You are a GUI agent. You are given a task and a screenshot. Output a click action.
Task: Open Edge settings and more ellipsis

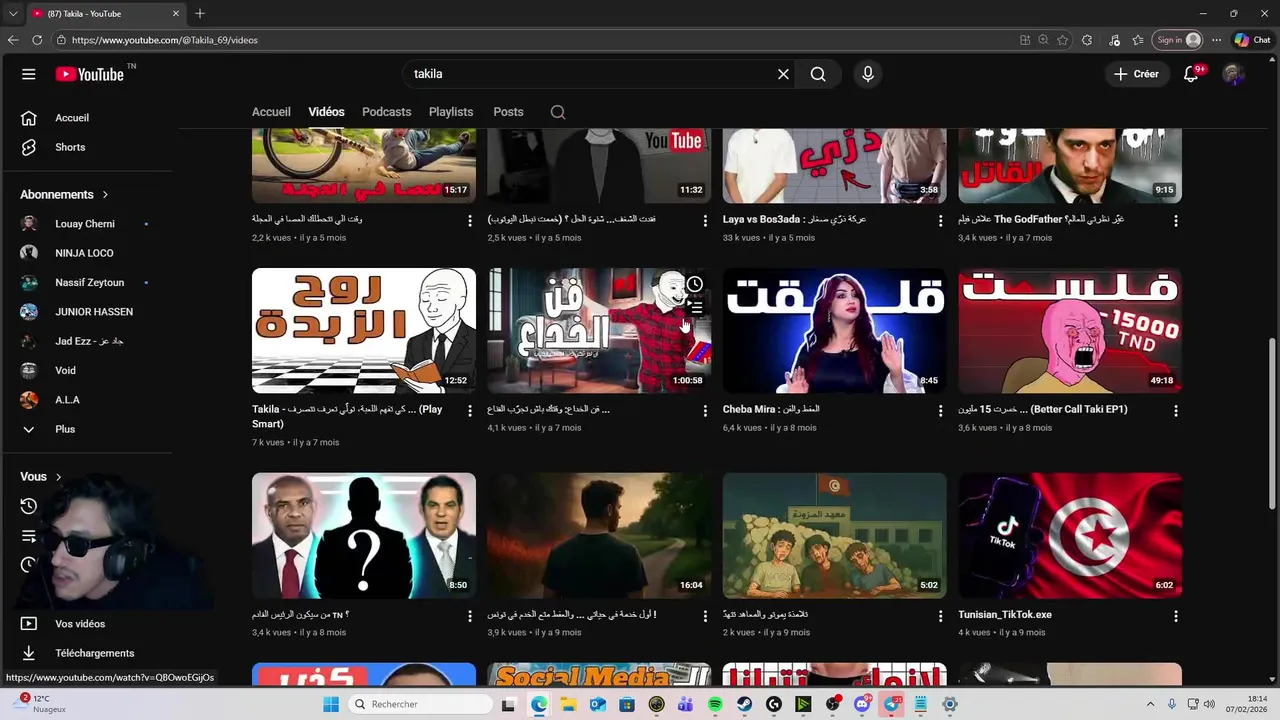coord(1216,40)
